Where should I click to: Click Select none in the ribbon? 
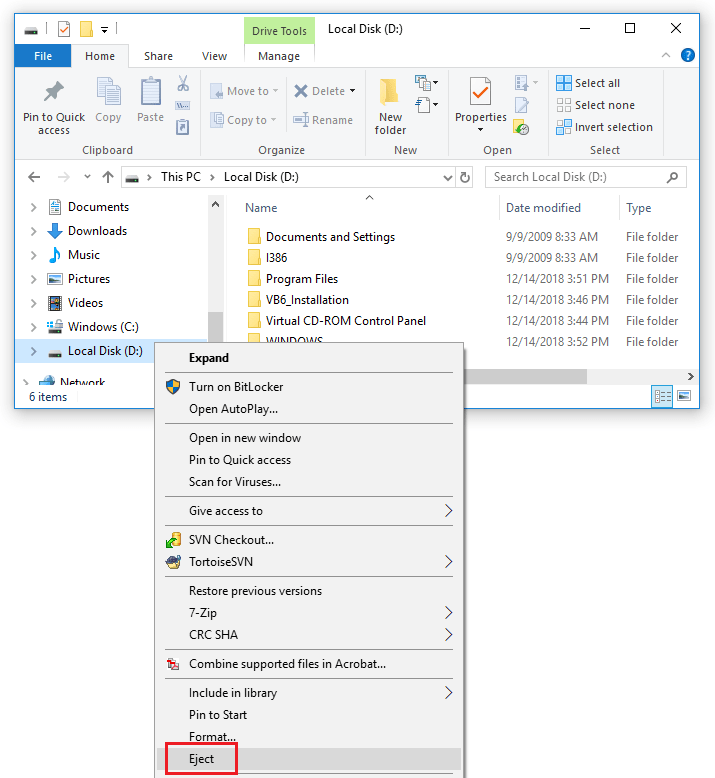tap(595, 105)
